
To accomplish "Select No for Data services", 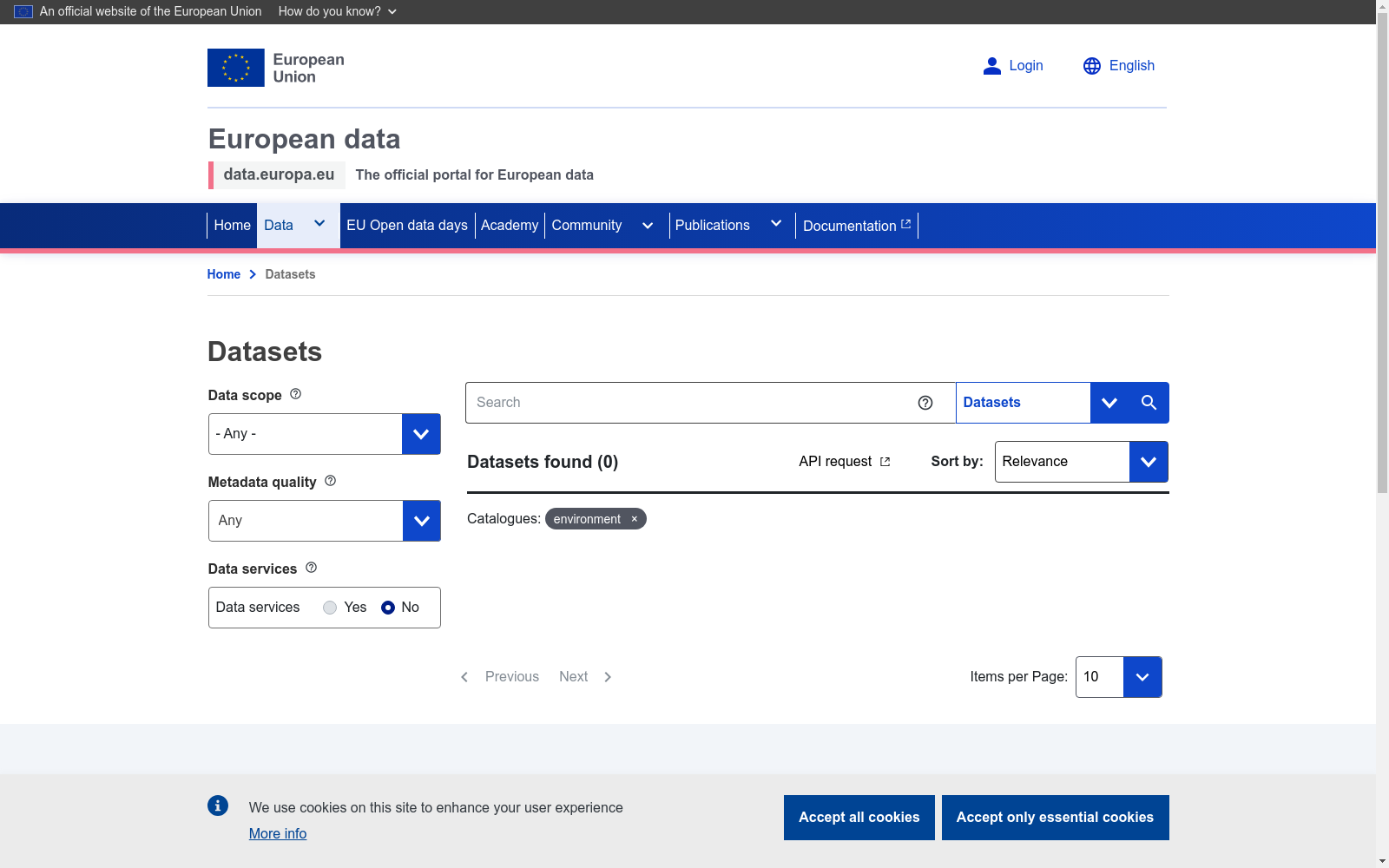I will 388,608.
